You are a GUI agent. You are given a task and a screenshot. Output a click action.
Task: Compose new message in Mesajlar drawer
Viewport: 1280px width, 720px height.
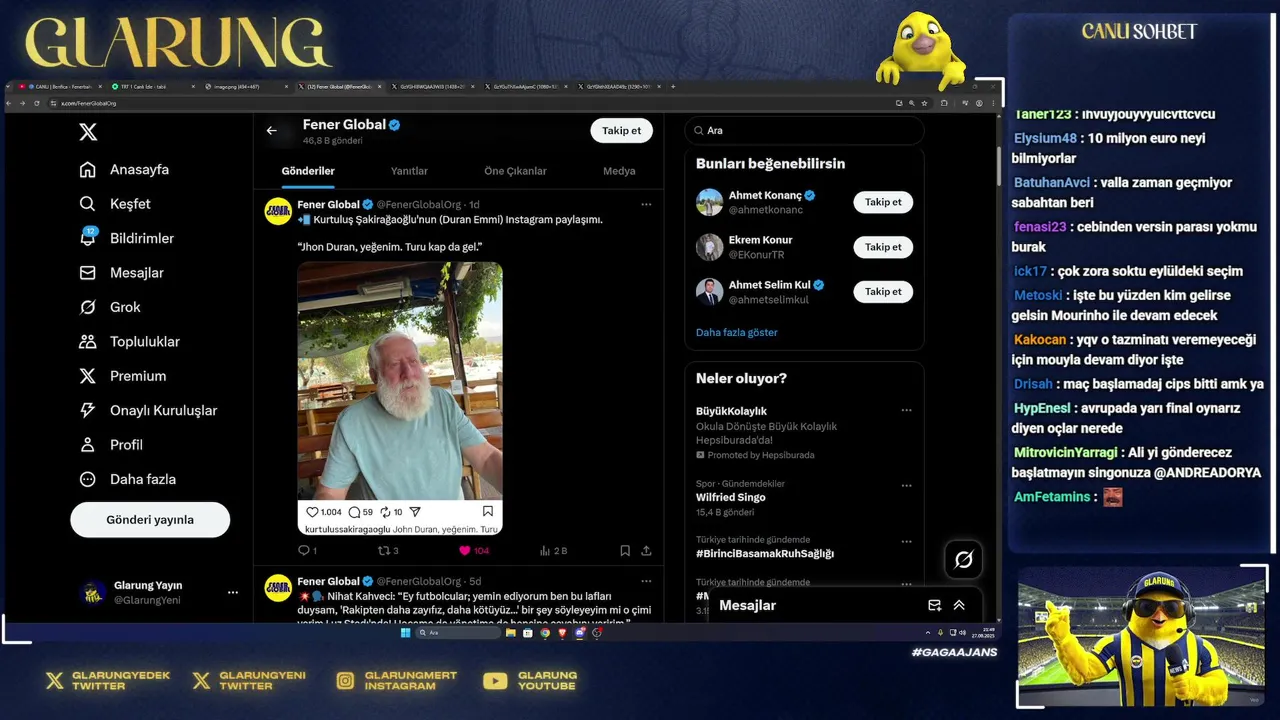[x=934, y=605]
